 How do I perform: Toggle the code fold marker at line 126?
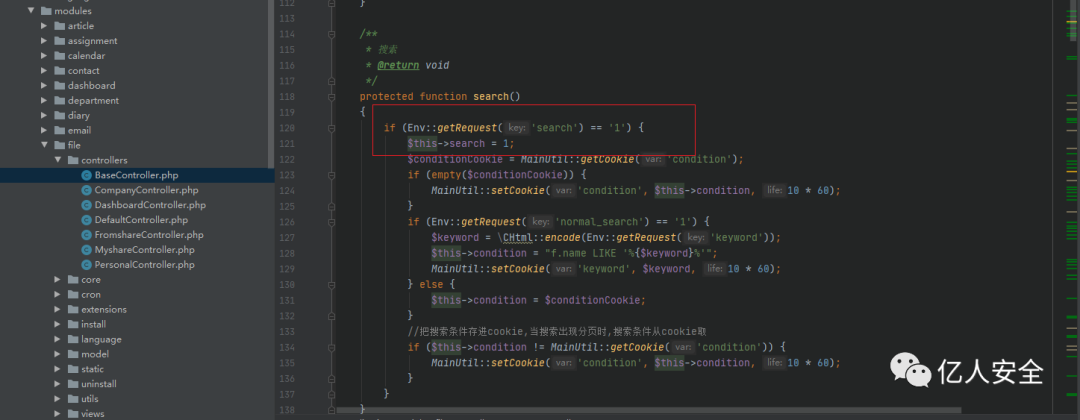[x=332, y=222]
